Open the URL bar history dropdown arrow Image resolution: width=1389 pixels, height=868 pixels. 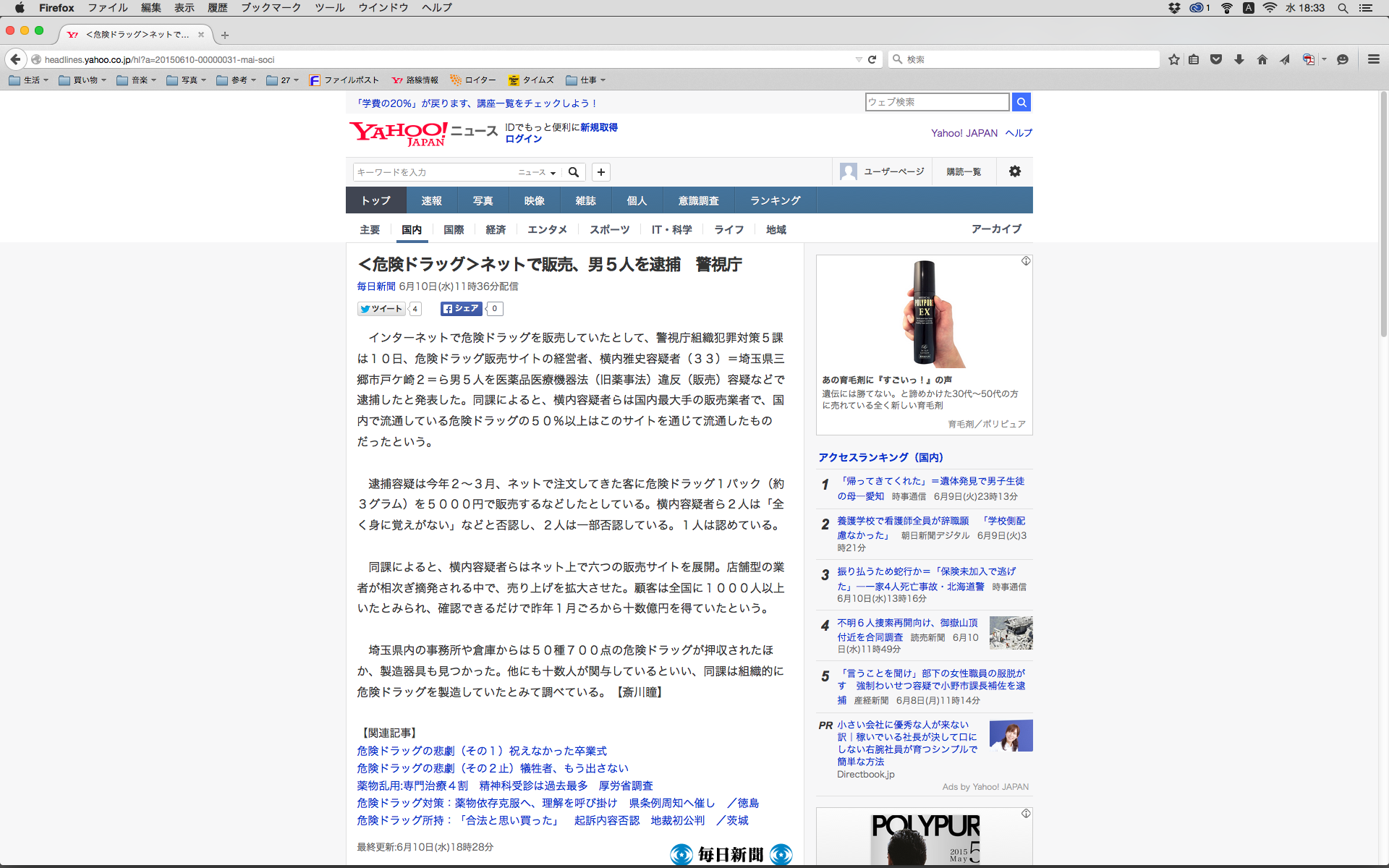coord(859,59)
